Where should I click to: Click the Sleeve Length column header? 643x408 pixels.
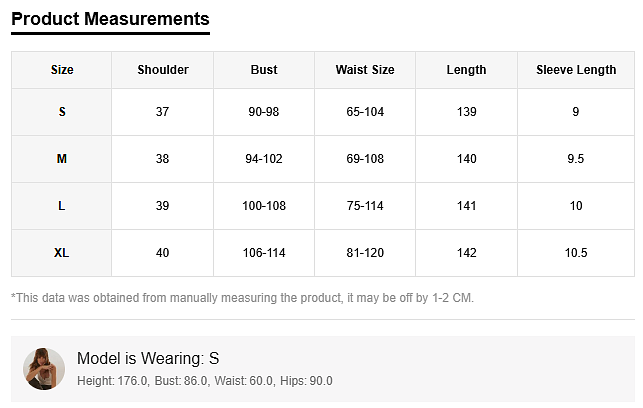[x=576, y=70]
